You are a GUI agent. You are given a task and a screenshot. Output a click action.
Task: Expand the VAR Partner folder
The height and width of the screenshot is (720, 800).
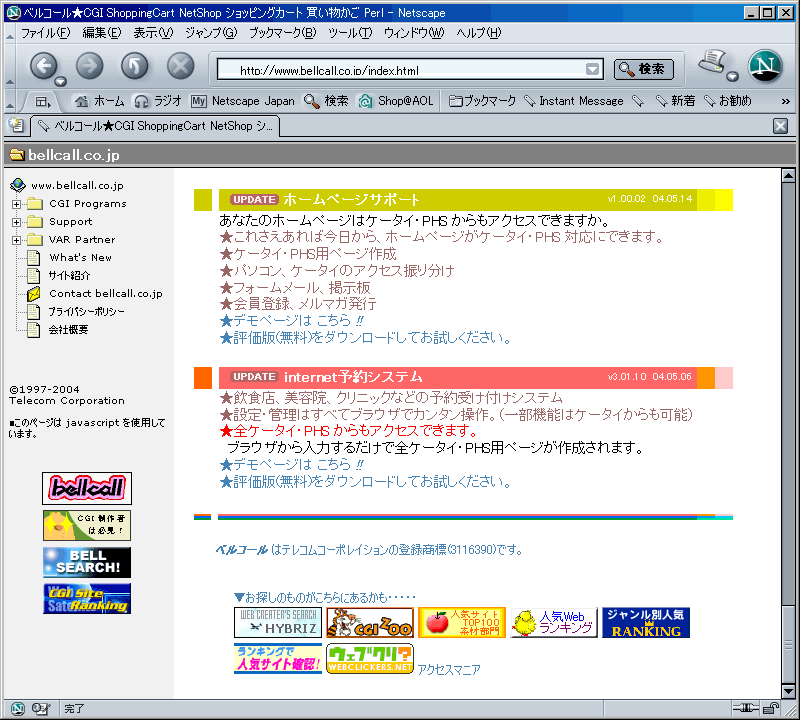(x=16, y=240)
